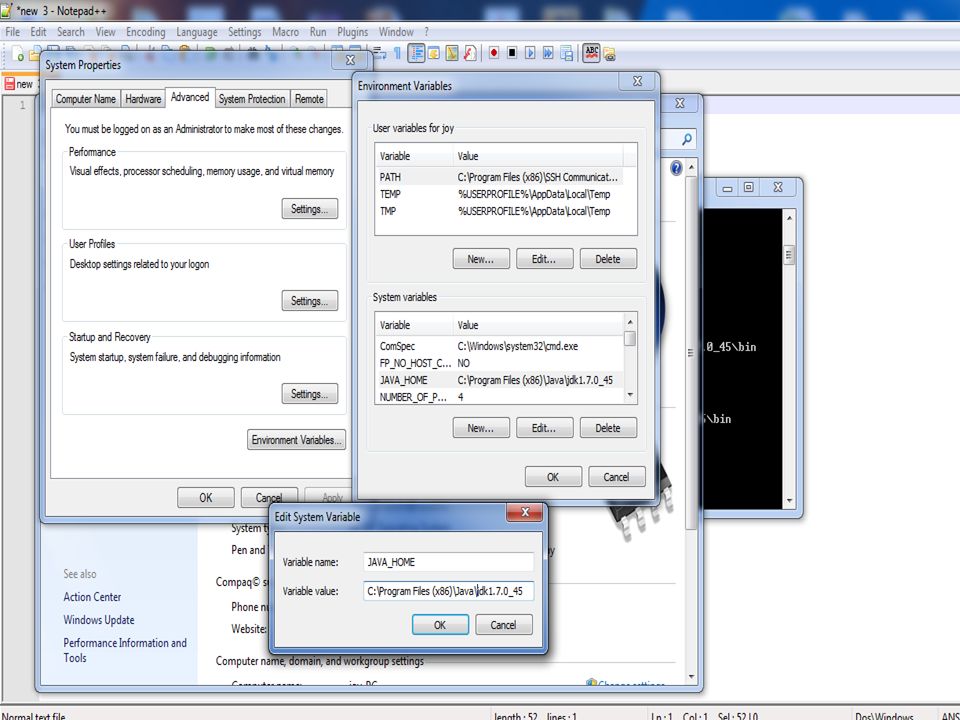Click scrollbar down arrow in command prompt window
Screen dimensions: 960x720
[x=789, y=501]
